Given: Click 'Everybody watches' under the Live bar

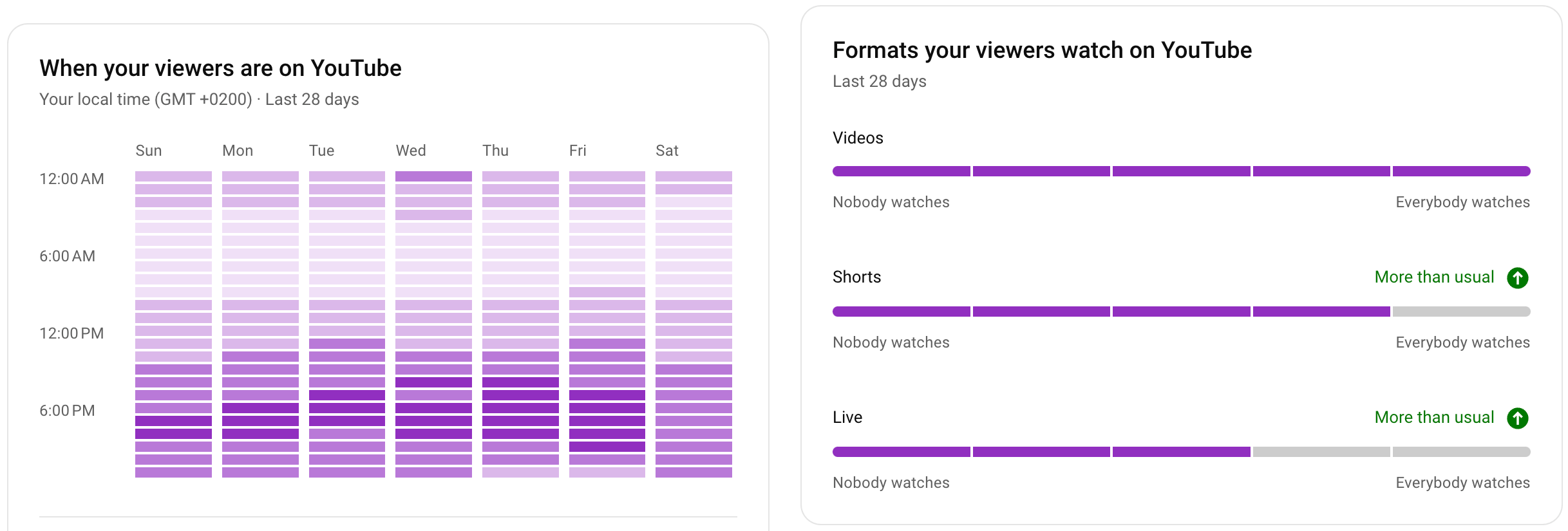Looking at the screenshot, I should click(x=1462, y=483).
